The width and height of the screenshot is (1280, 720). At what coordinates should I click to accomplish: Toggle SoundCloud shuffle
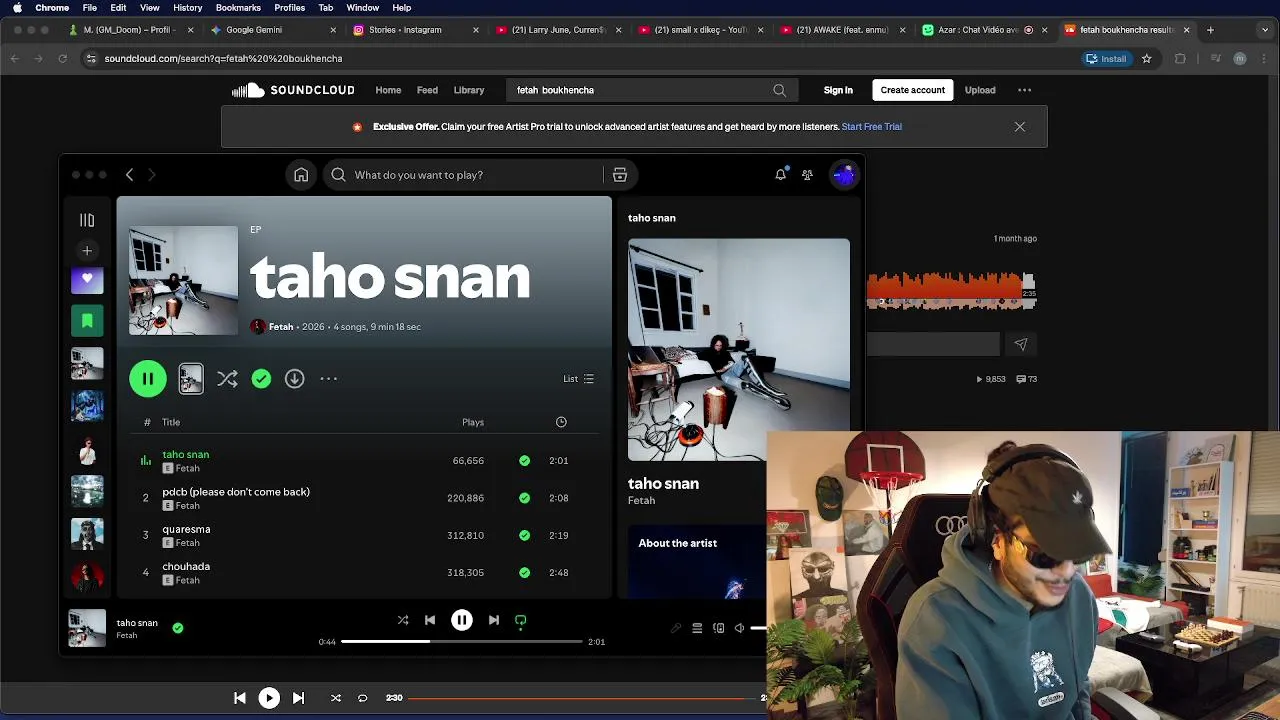click(336, 698)
